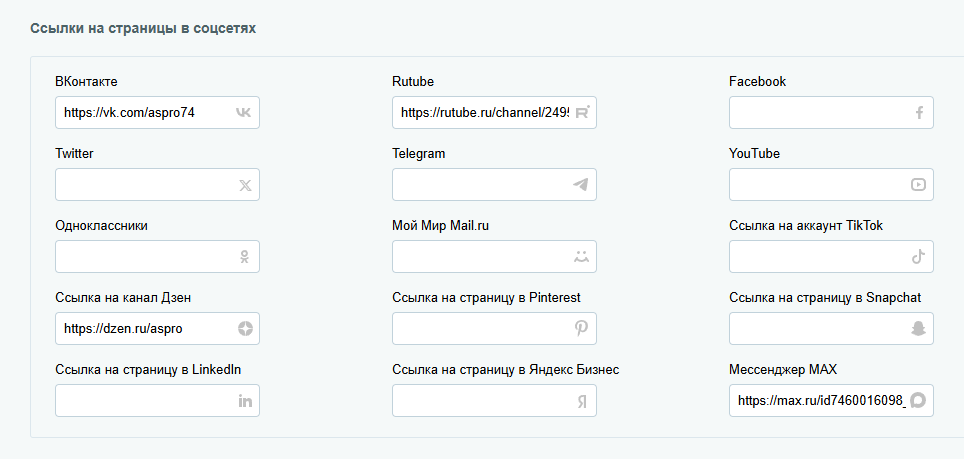Focus the Pinterest page link field
964x459 pixels.
[x=494, y=329]
